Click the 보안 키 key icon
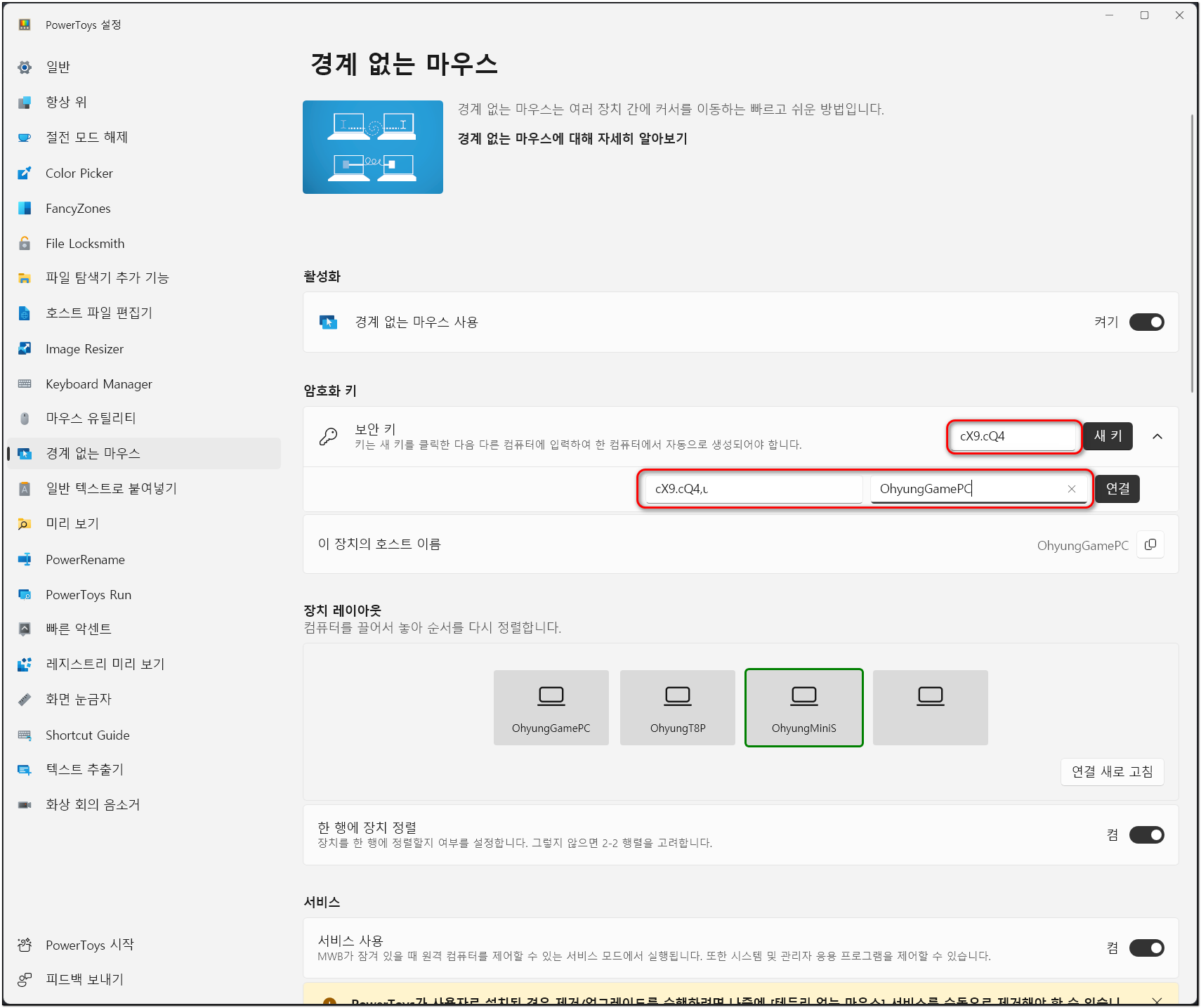The height and width of the screenshot is (1008, 1201). point(329,436)
